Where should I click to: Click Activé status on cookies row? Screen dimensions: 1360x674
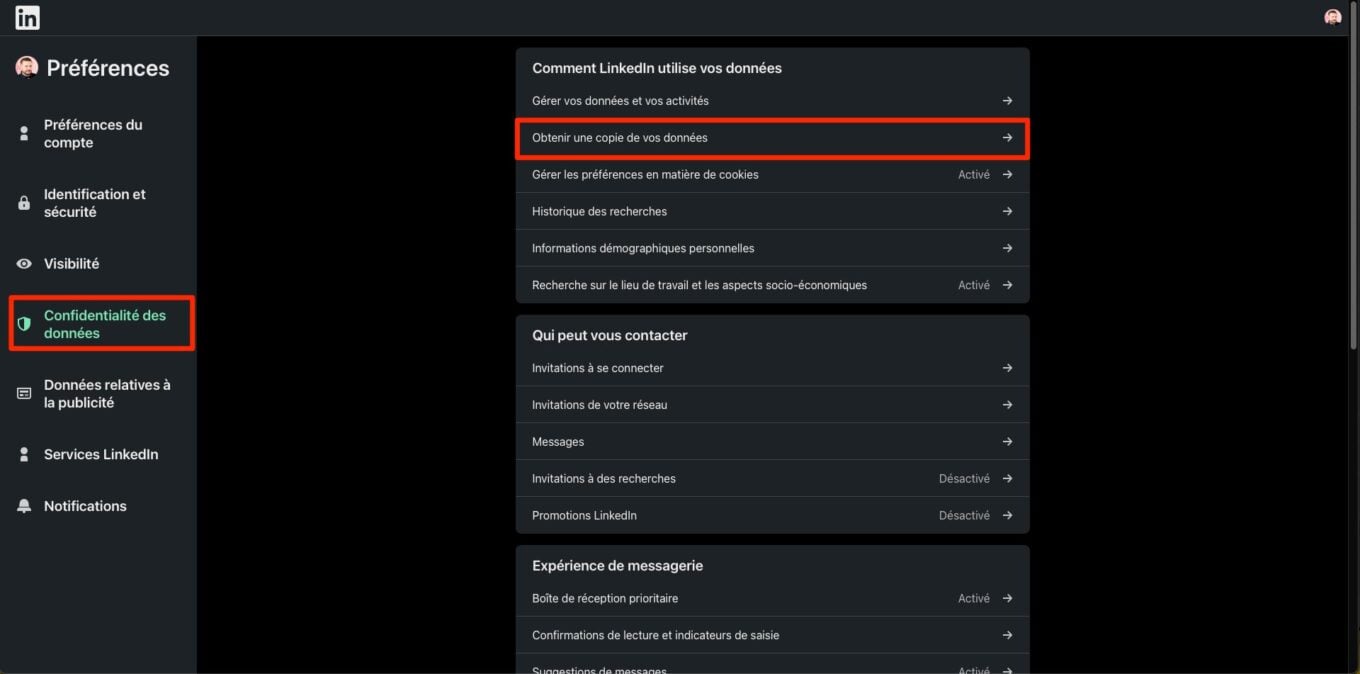click(x=974, y=175)
